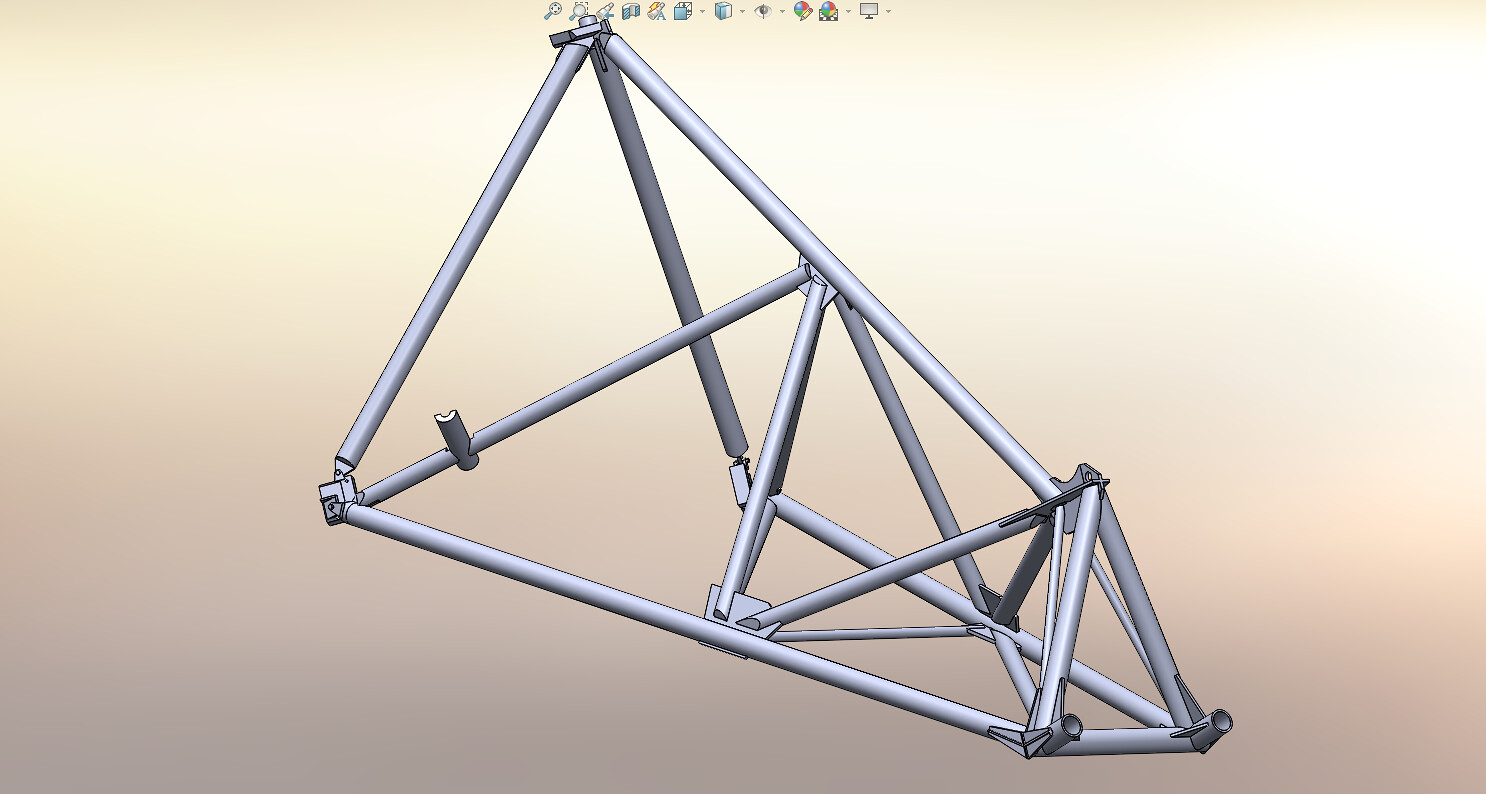Select the Zoom to Area tool
The image size is (1486, 794).
579,11
